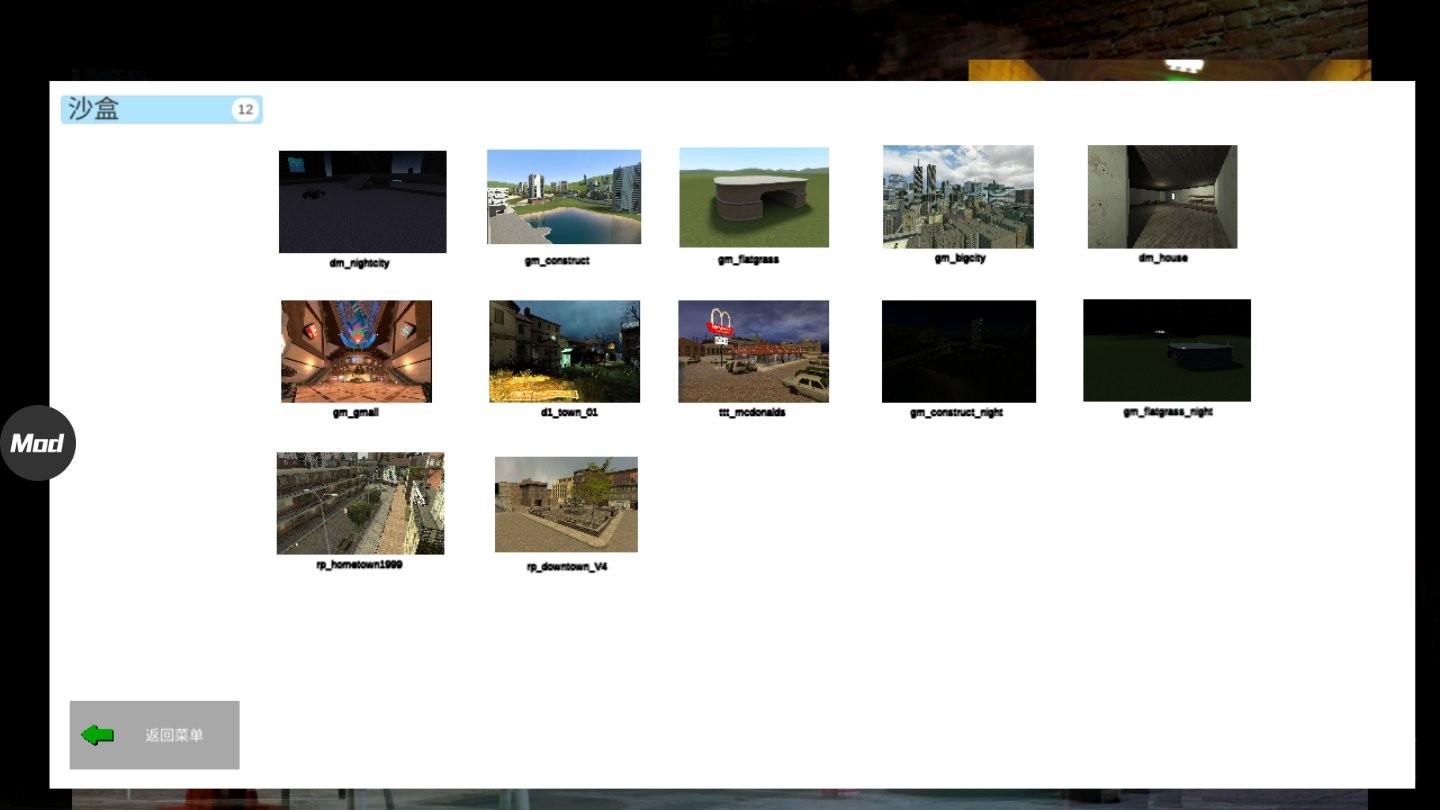Select the 沙盒 sandbox category
Image resolution: width=1440 pixels, height=810 pixels.
click(145, 110)
